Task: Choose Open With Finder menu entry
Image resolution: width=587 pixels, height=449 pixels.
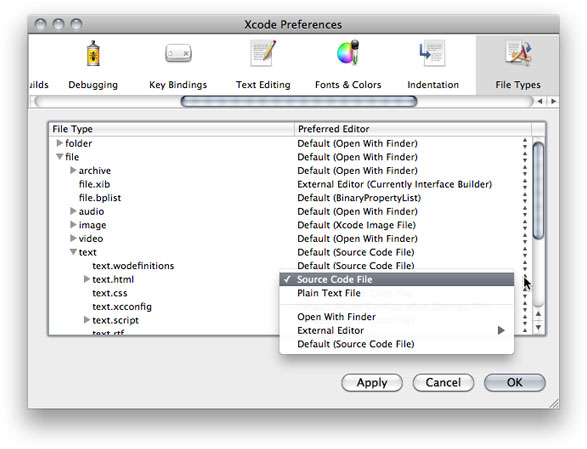Action: (x=396, y=317)
